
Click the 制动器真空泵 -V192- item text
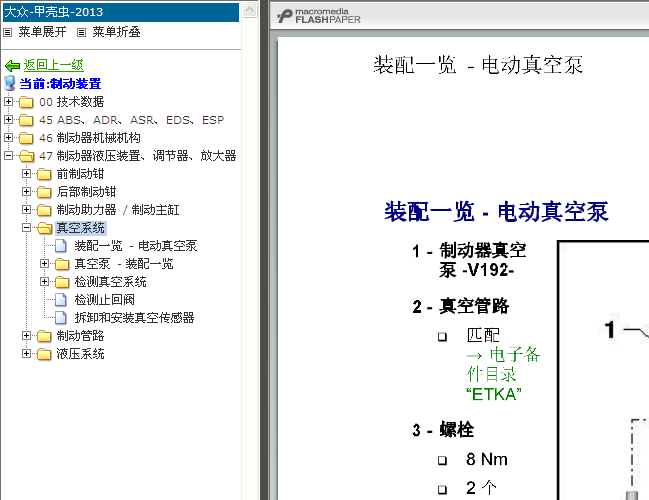(x=483, y=260)
